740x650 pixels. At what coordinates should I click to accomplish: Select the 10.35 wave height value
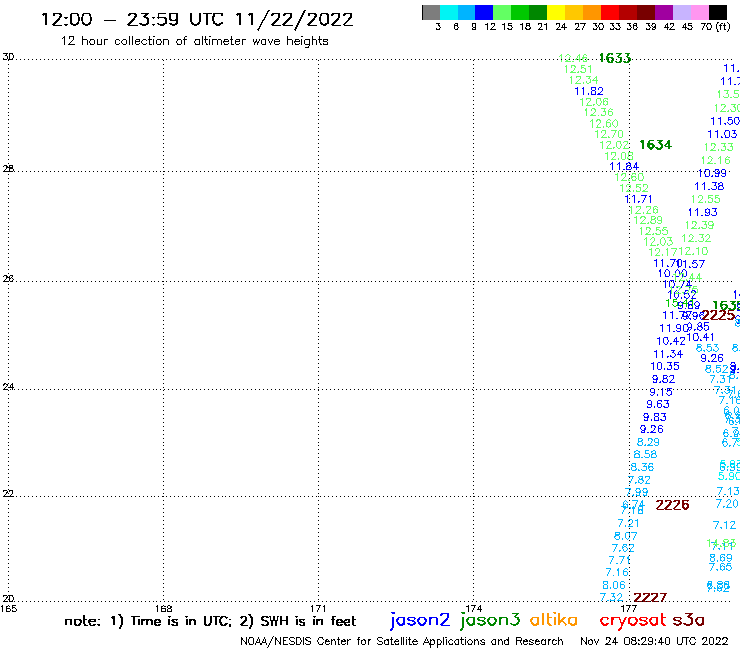click(x=664, y=366)
